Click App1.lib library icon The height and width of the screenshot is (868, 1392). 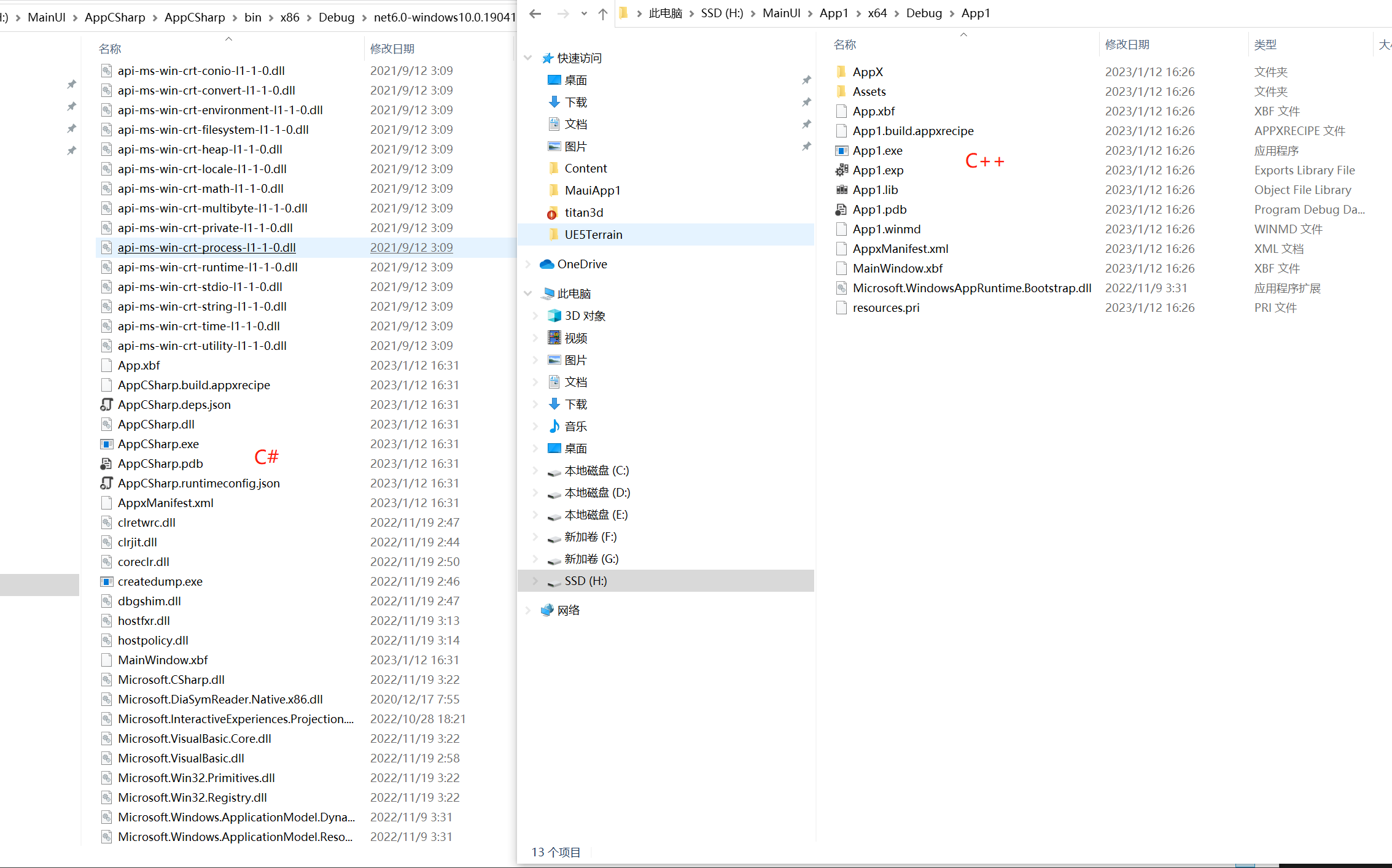[x=842, y=190]
